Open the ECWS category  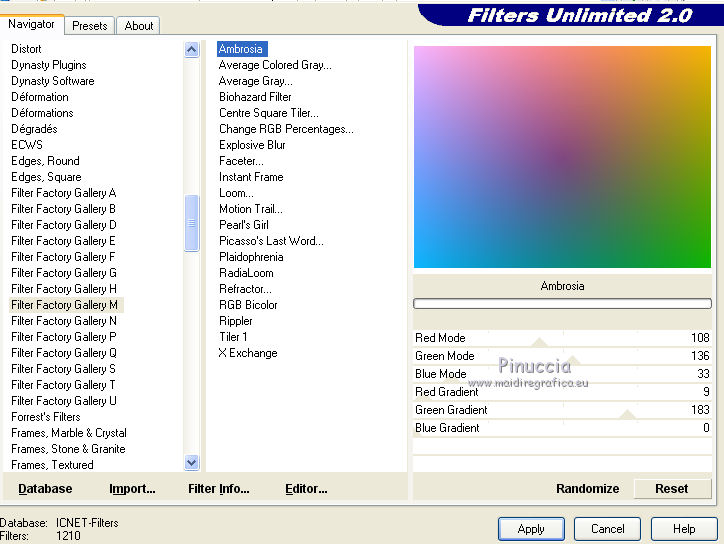coord(27,145)
